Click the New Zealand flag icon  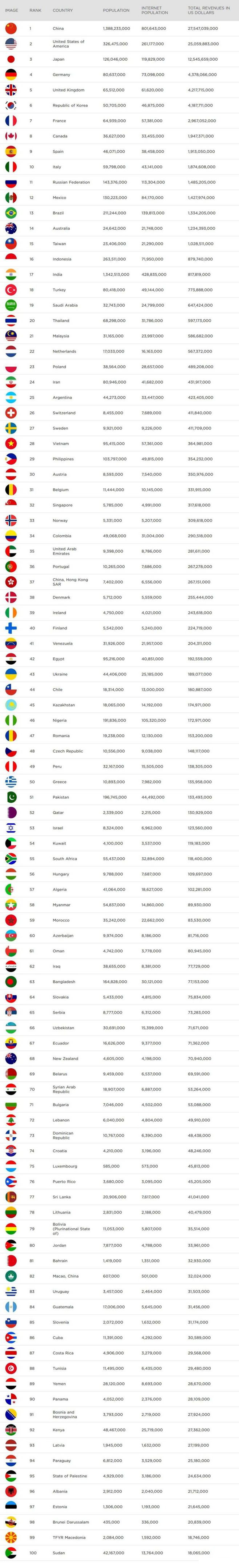pos(11,1059)
